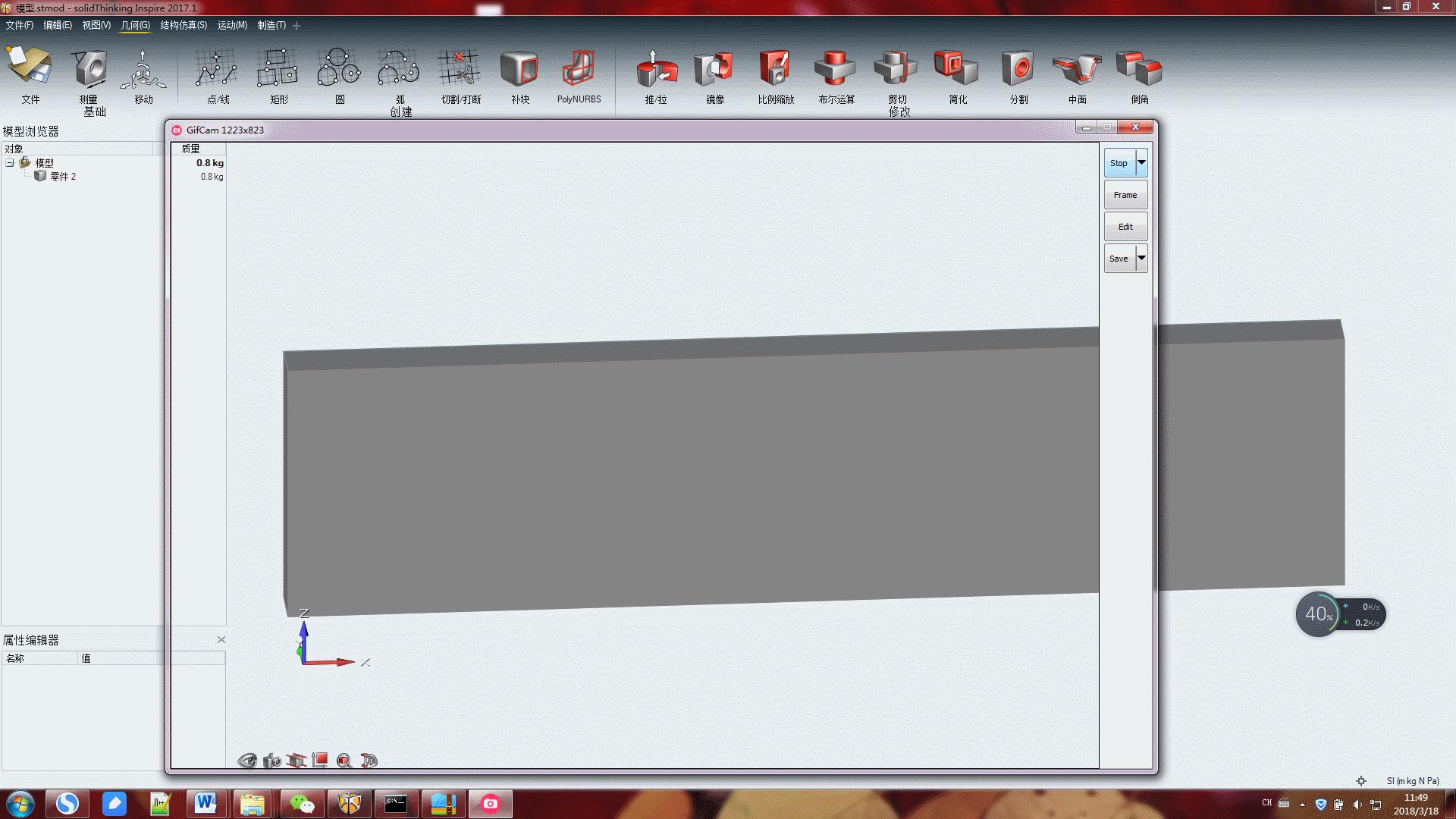The height and width of the screenshot is (819, 1456).
Task: Open the Mirror (镜像) tool
Action: pos(714,70)
